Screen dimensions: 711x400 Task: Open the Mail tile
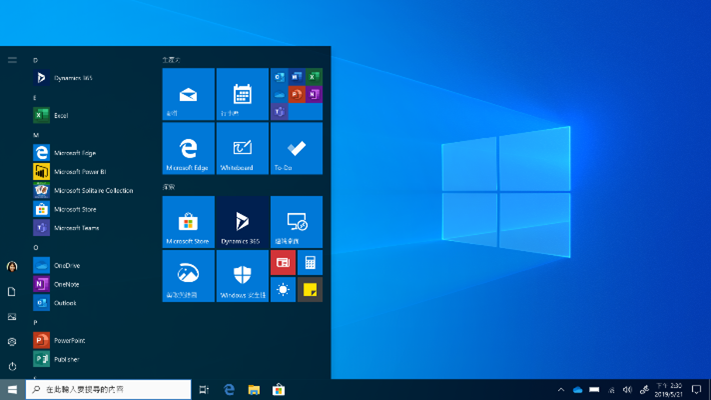188,94
